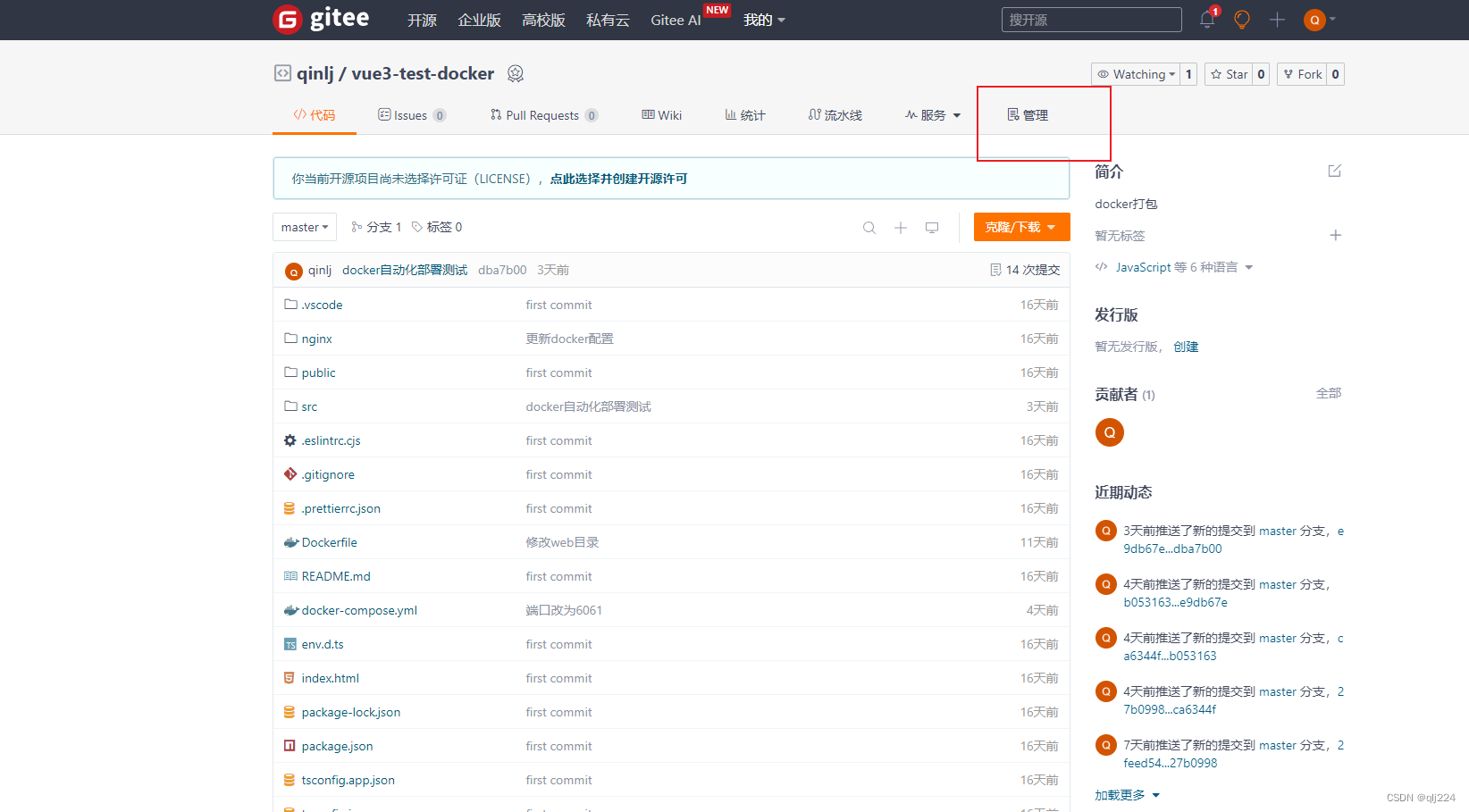Click the repository badge icon beside vue3-test-docker

(x=516, y=73)
